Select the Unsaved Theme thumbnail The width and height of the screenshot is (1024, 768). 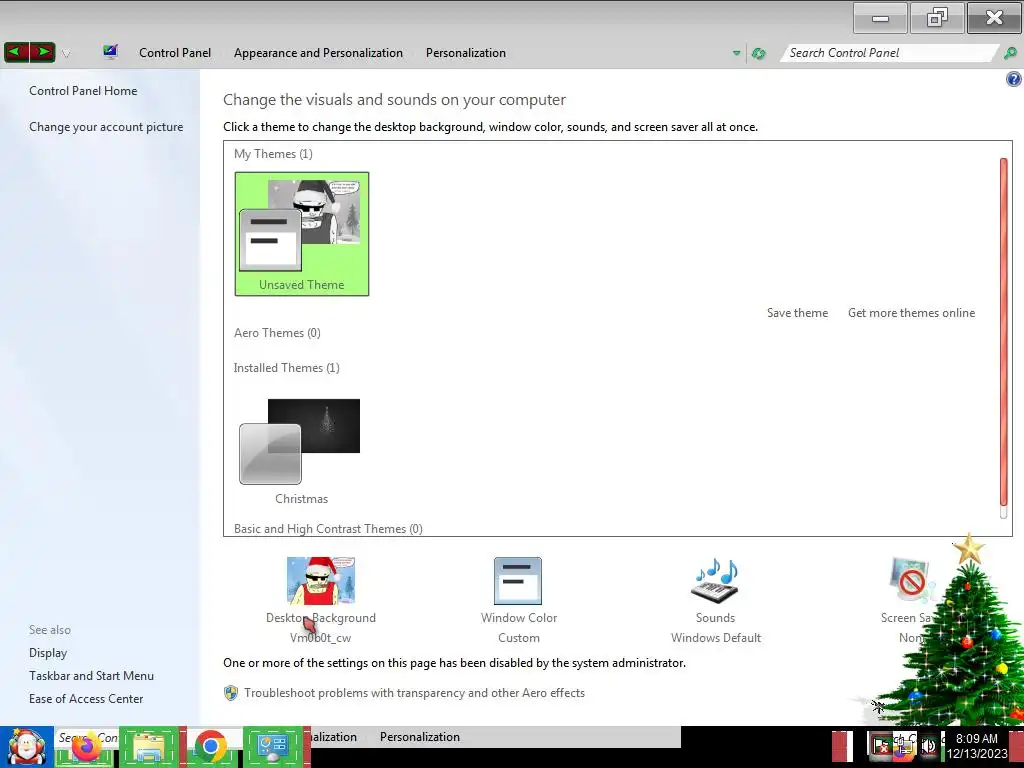[x=302, y=234]
